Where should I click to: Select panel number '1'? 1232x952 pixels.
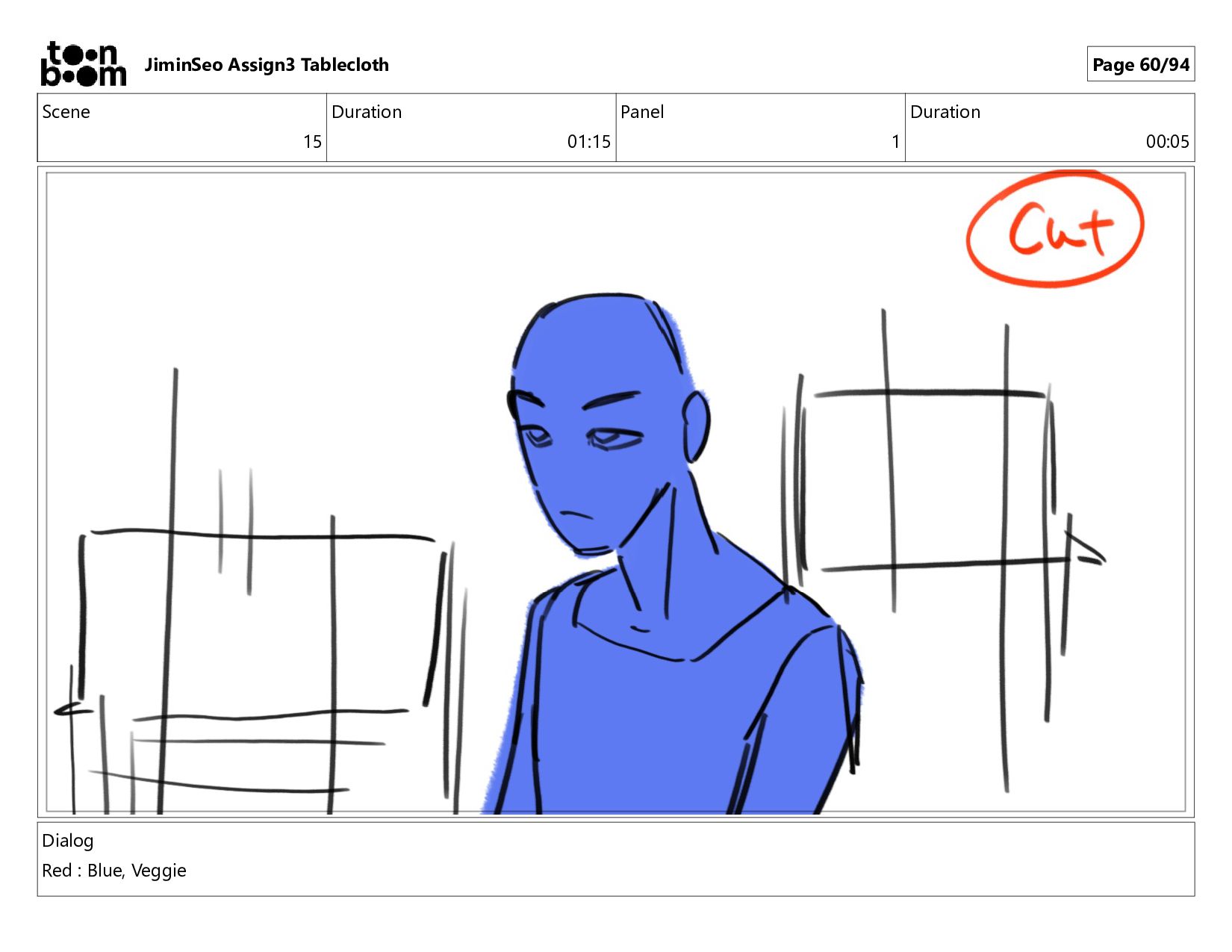pyautogui.click(x=895, y=142)
